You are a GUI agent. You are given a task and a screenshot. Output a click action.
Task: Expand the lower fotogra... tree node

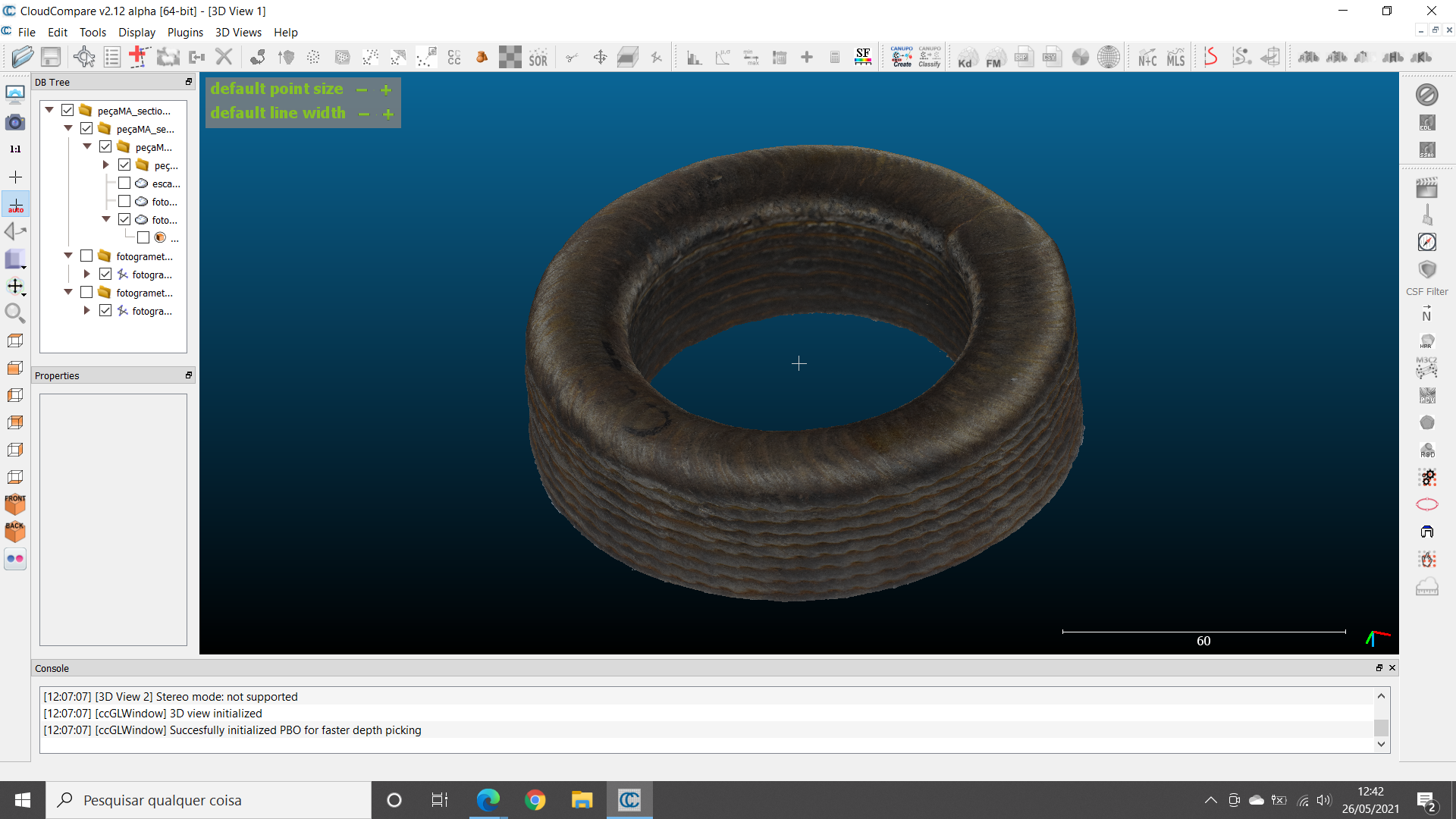pos(86,310)
